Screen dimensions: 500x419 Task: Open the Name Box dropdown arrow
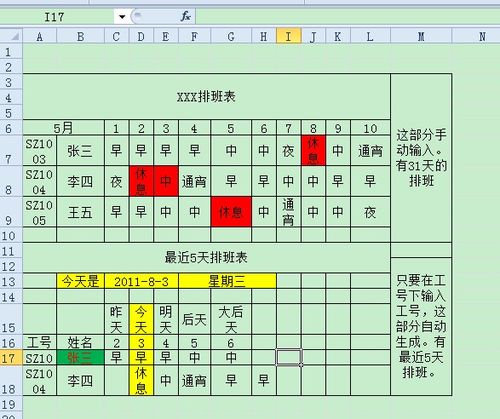click(x=122, y=17)
